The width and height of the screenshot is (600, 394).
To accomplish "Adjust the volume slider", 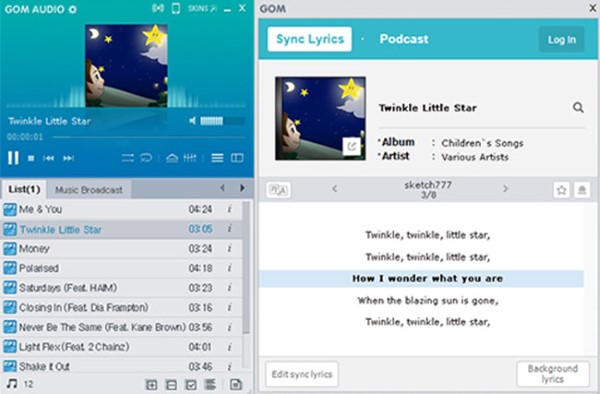I will pyautogui.click(x=222, y=121).
